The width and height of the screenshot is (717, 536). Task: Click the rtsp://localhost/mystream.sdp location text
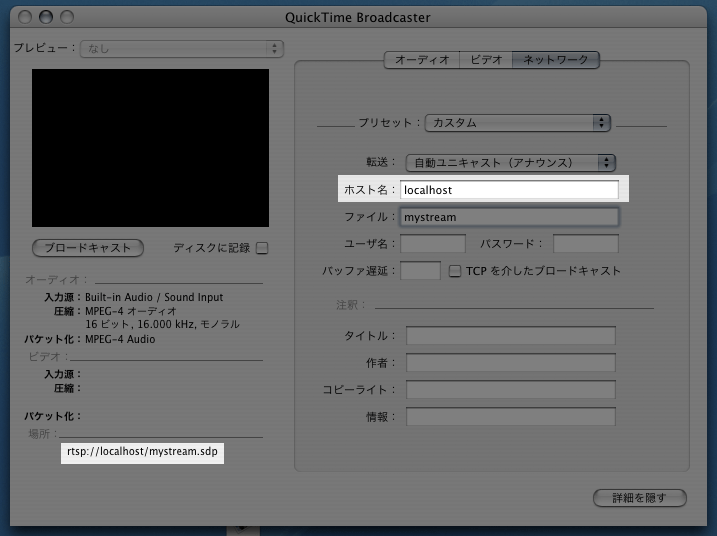point(142,451)
